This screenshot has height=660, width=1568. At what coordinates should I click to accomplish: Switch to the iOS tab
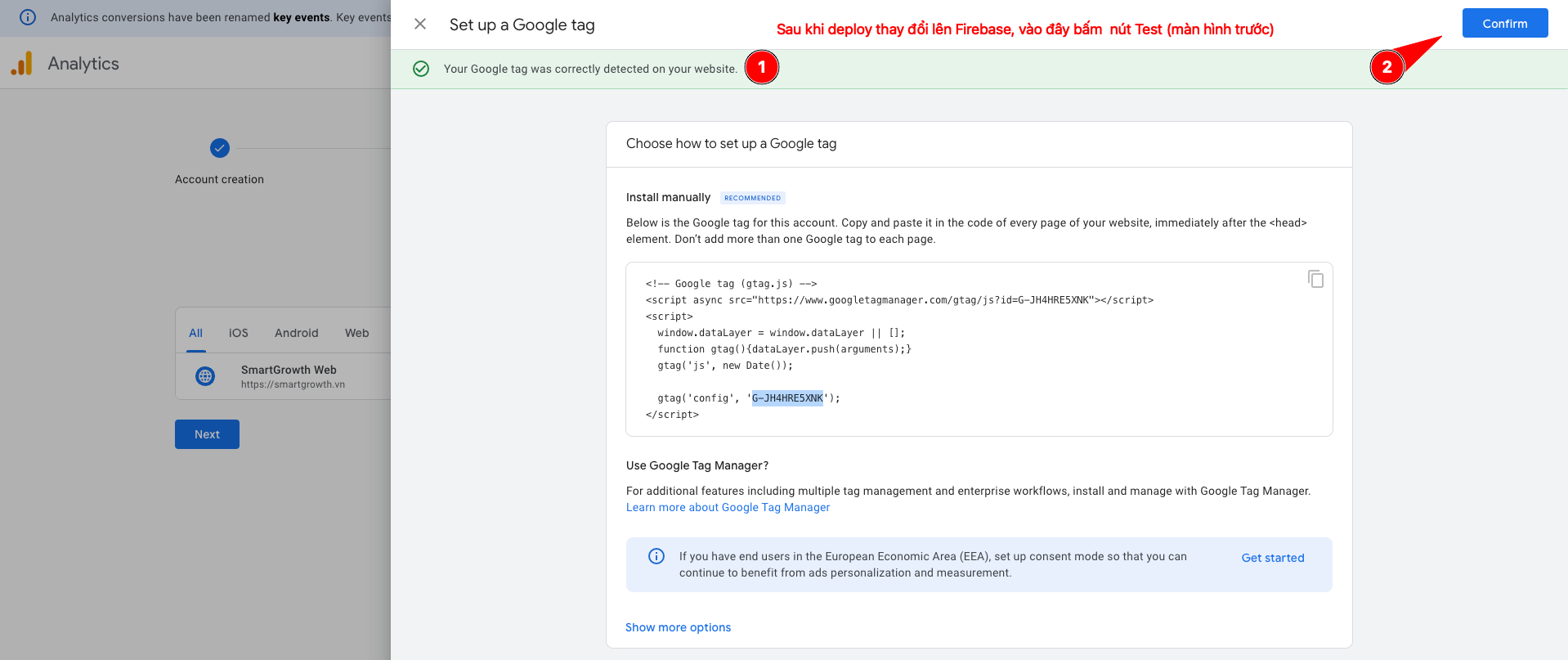[238, 333]
